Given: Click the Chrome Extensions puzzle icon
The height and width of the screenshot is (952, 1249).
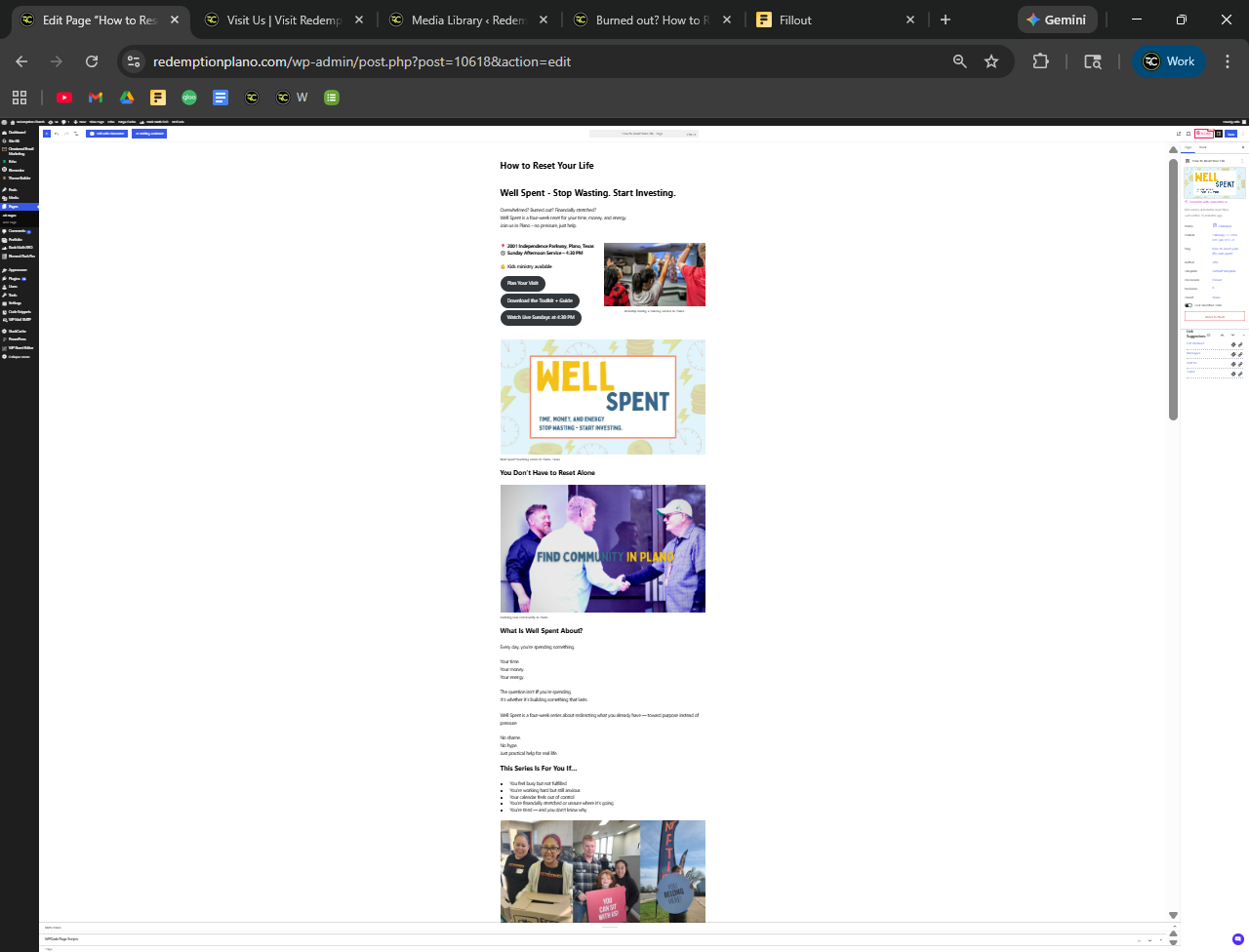Looking at the screenshot, I should coord(1040,61).
